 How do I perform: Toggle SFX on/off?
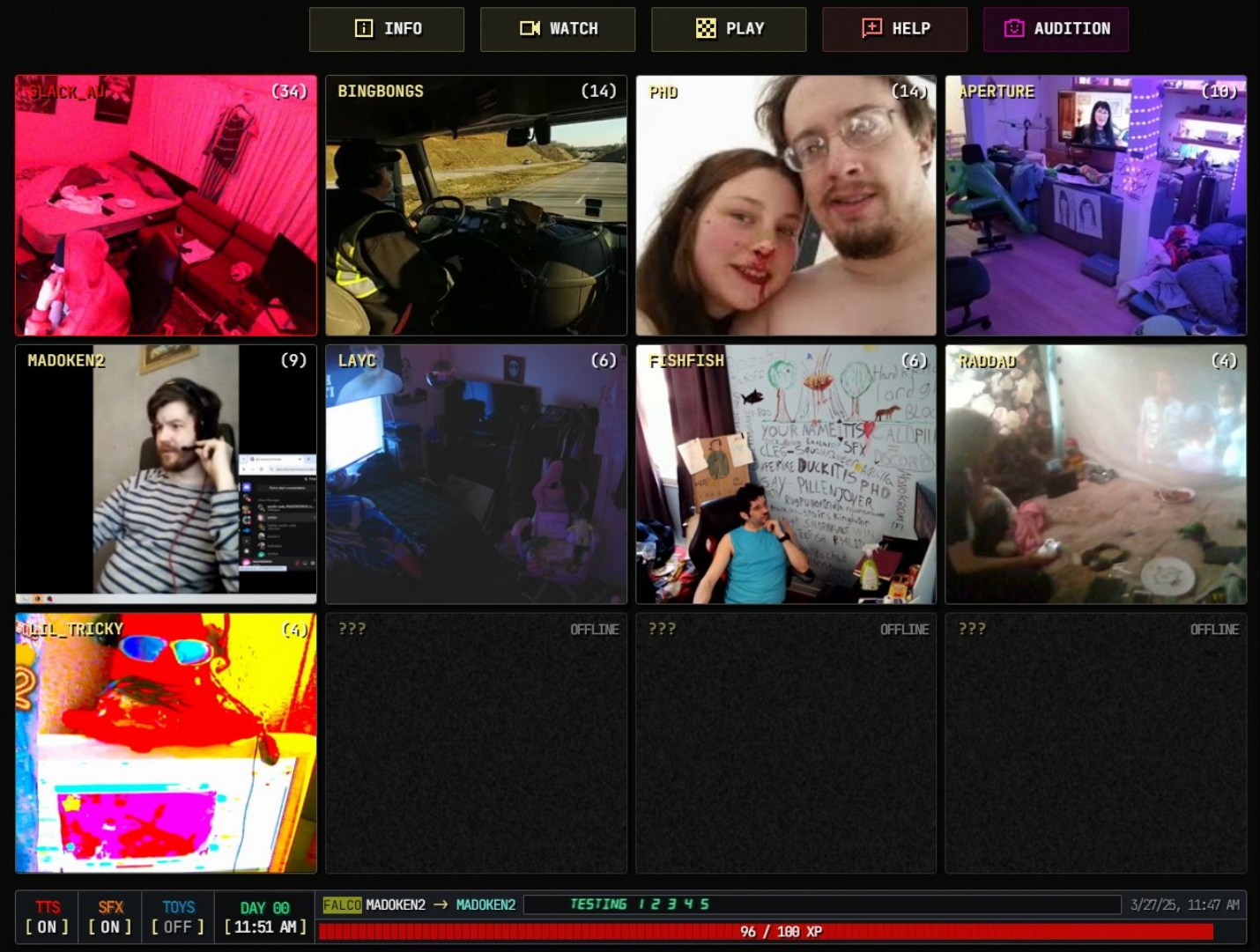coord(110,917)
